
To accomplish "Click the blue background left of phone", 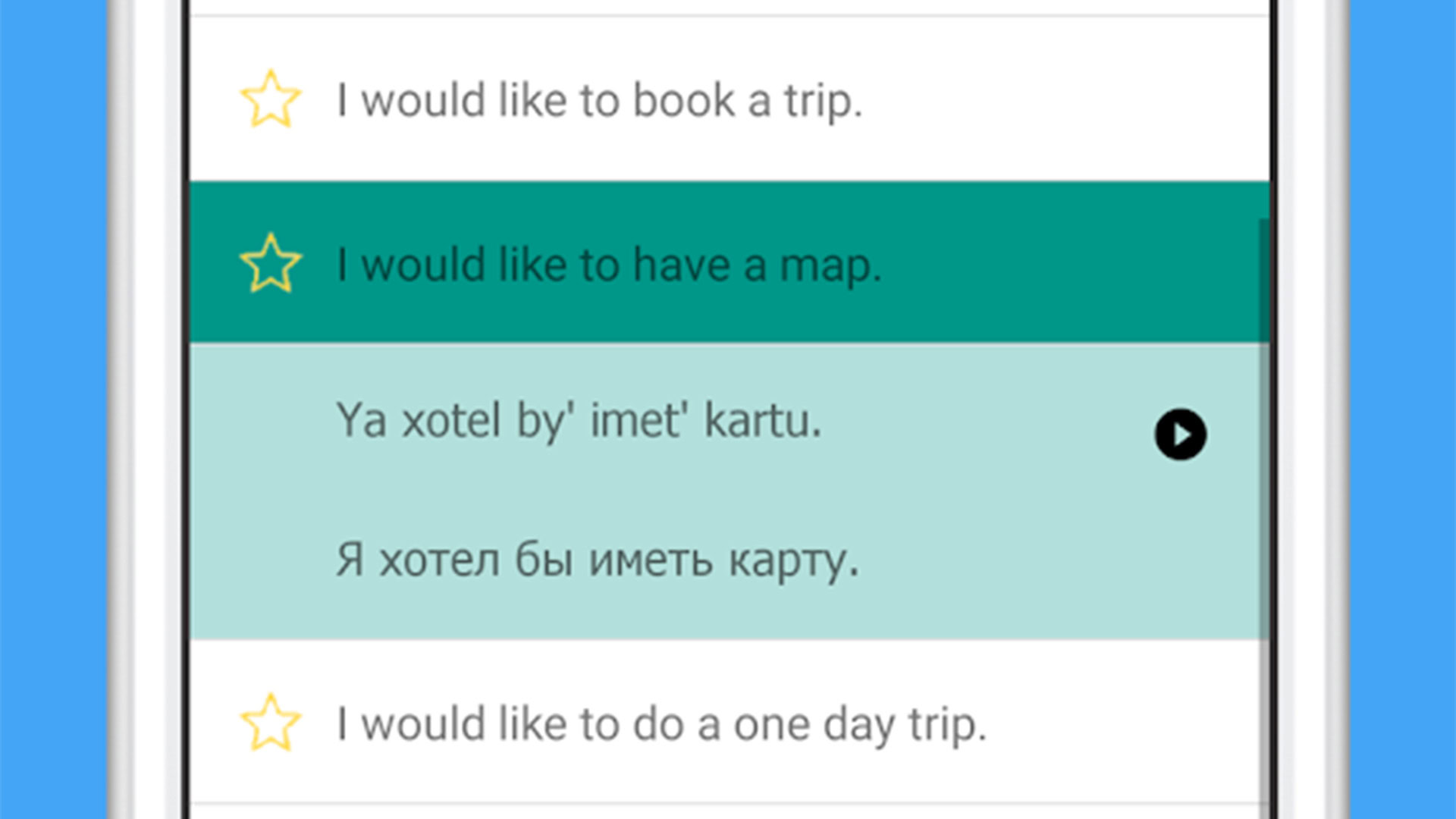I will coord(53,409).
